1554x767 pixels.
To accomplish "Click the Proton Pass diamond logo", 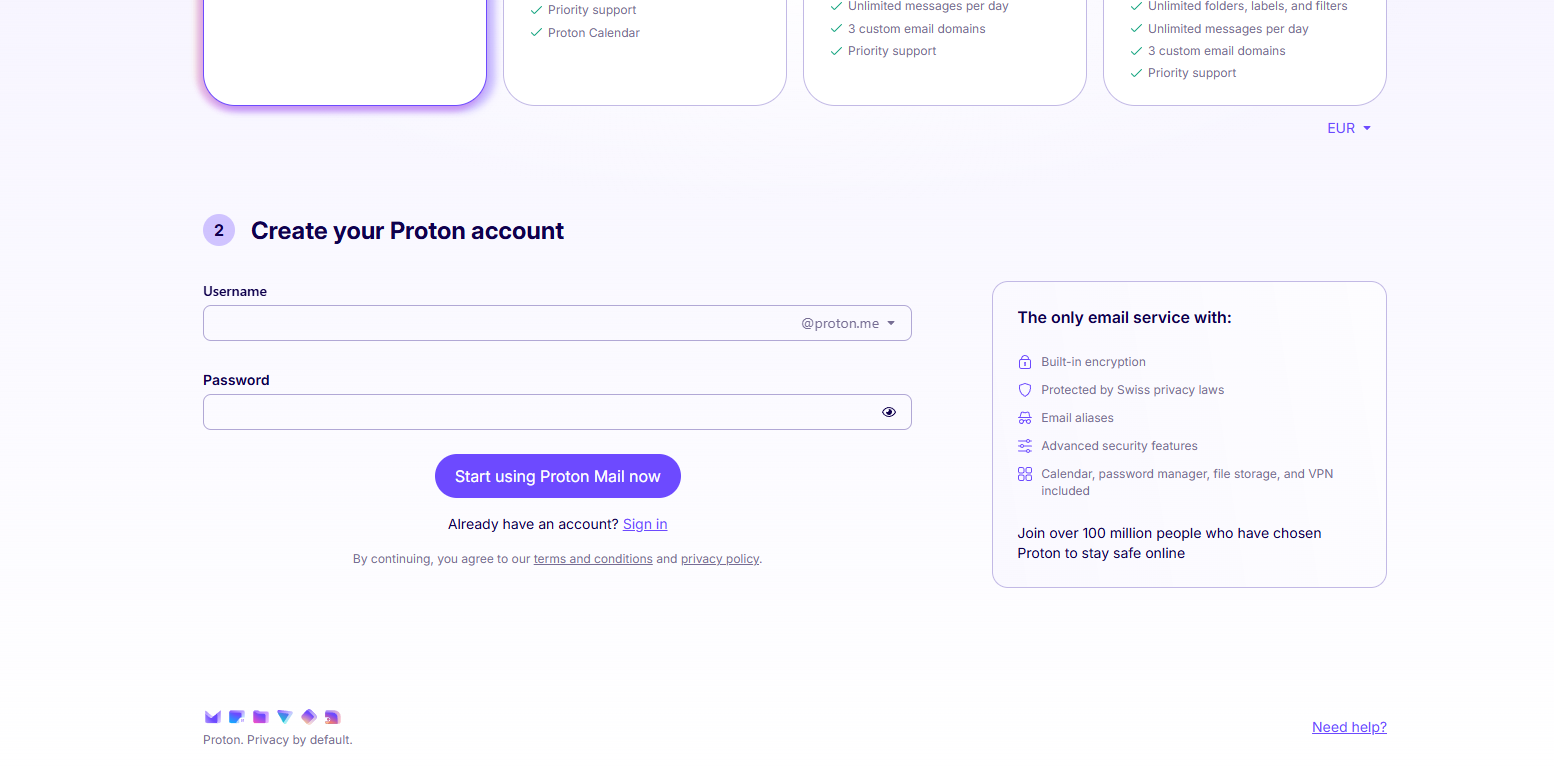I will pyautogui.click(x=309, y=716).
